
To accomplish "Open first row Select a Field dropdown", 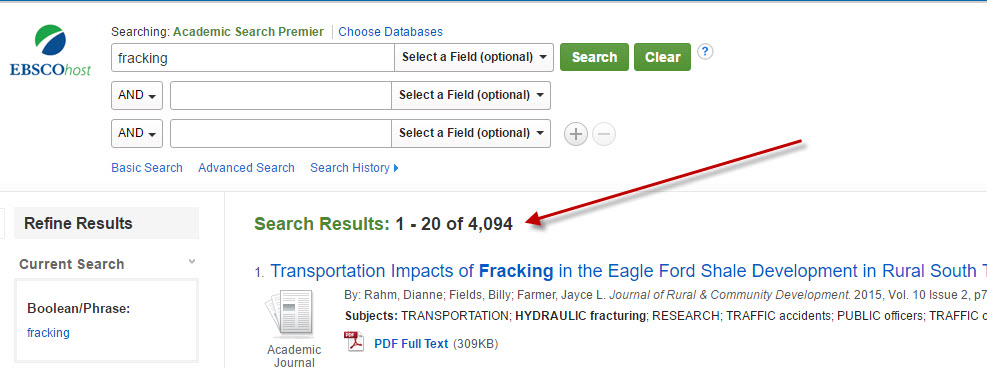I will tap(474, 57).
